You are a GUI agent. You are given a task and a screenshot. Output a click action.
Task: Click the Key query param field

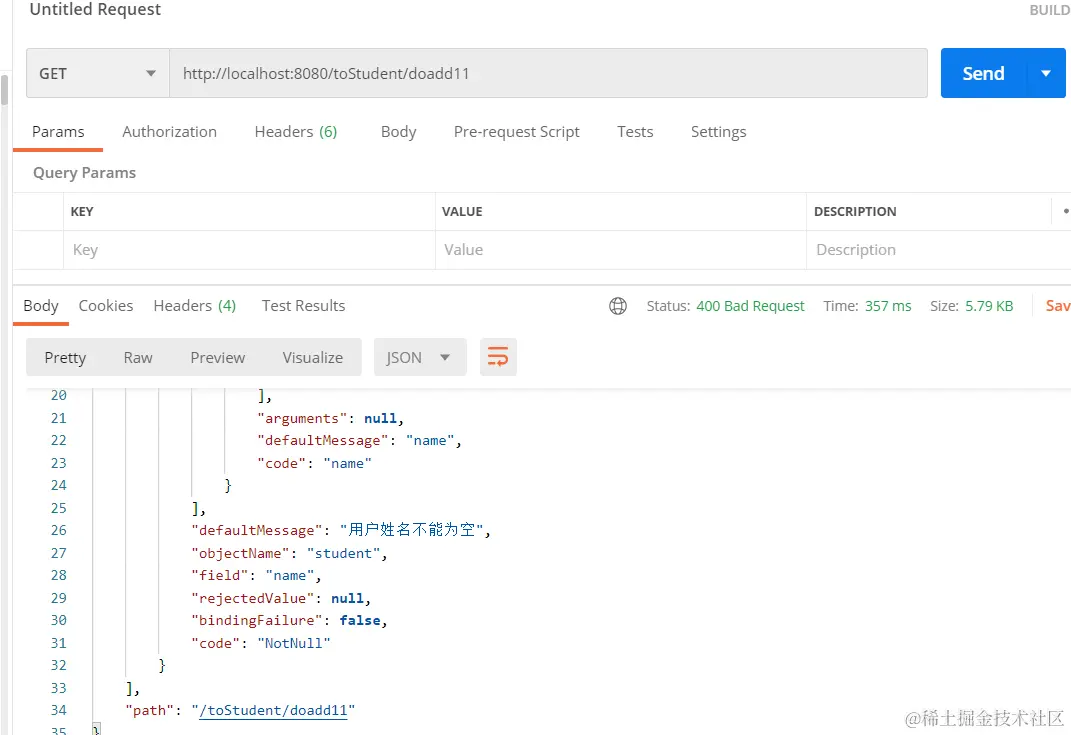pyautogui.click(x=250, y=250)
